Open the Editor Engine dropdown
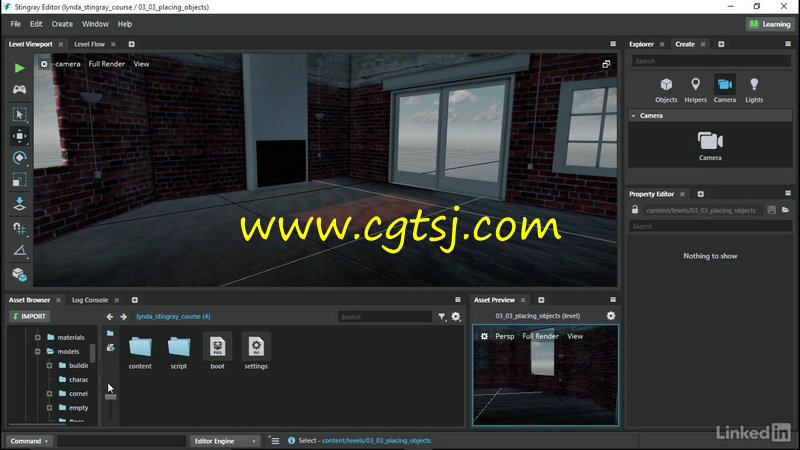800x450 pixels. (x=224, y=441)
